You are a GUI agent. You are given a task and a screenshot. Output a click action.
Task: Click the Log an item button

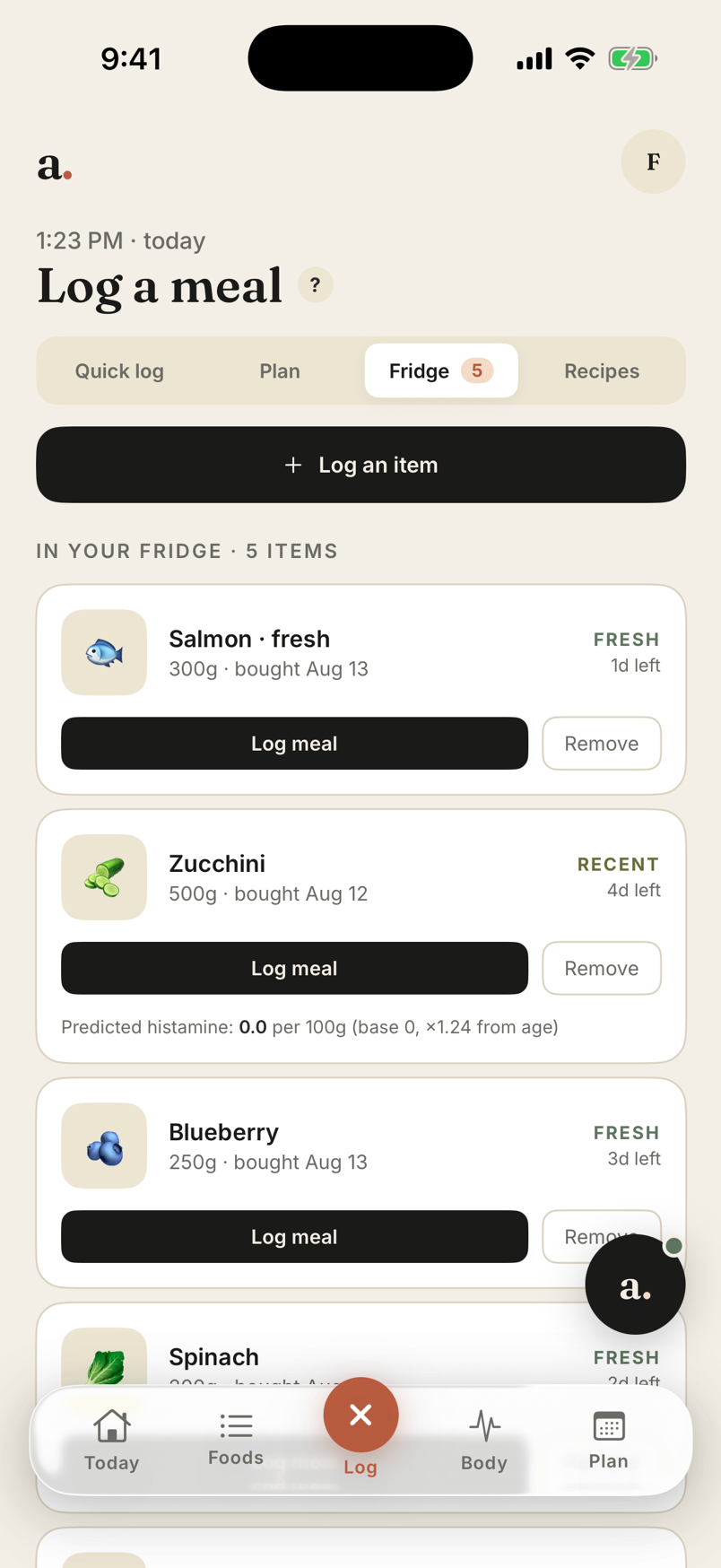[x=360, y=465]
